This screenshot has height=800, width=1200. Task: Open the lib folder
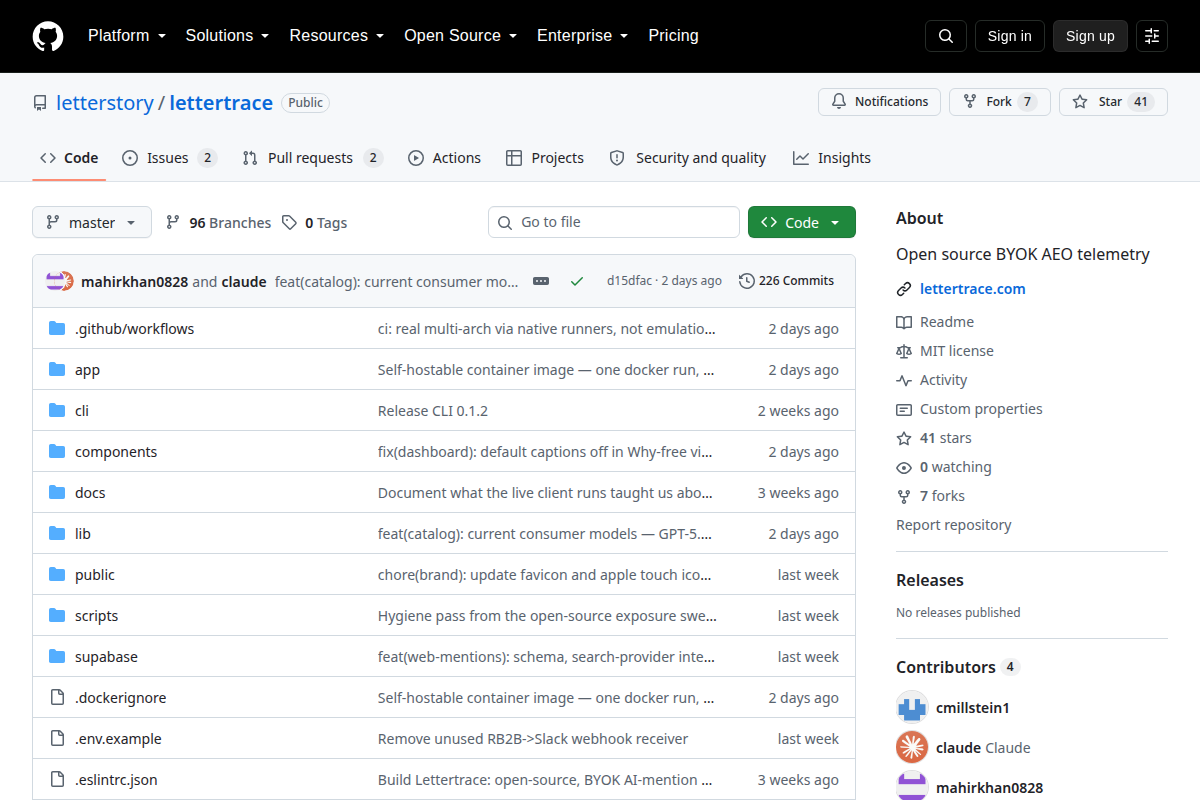pos(83,534)
